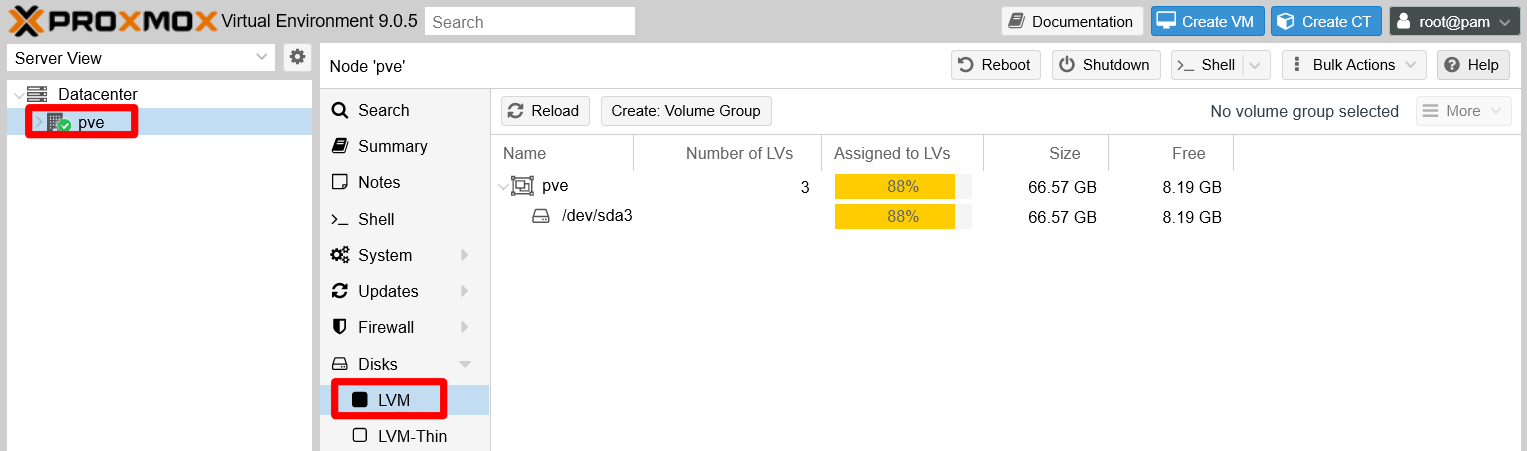1527x451 pixels.
Task: Click the System gears icon
Action: 340,255
